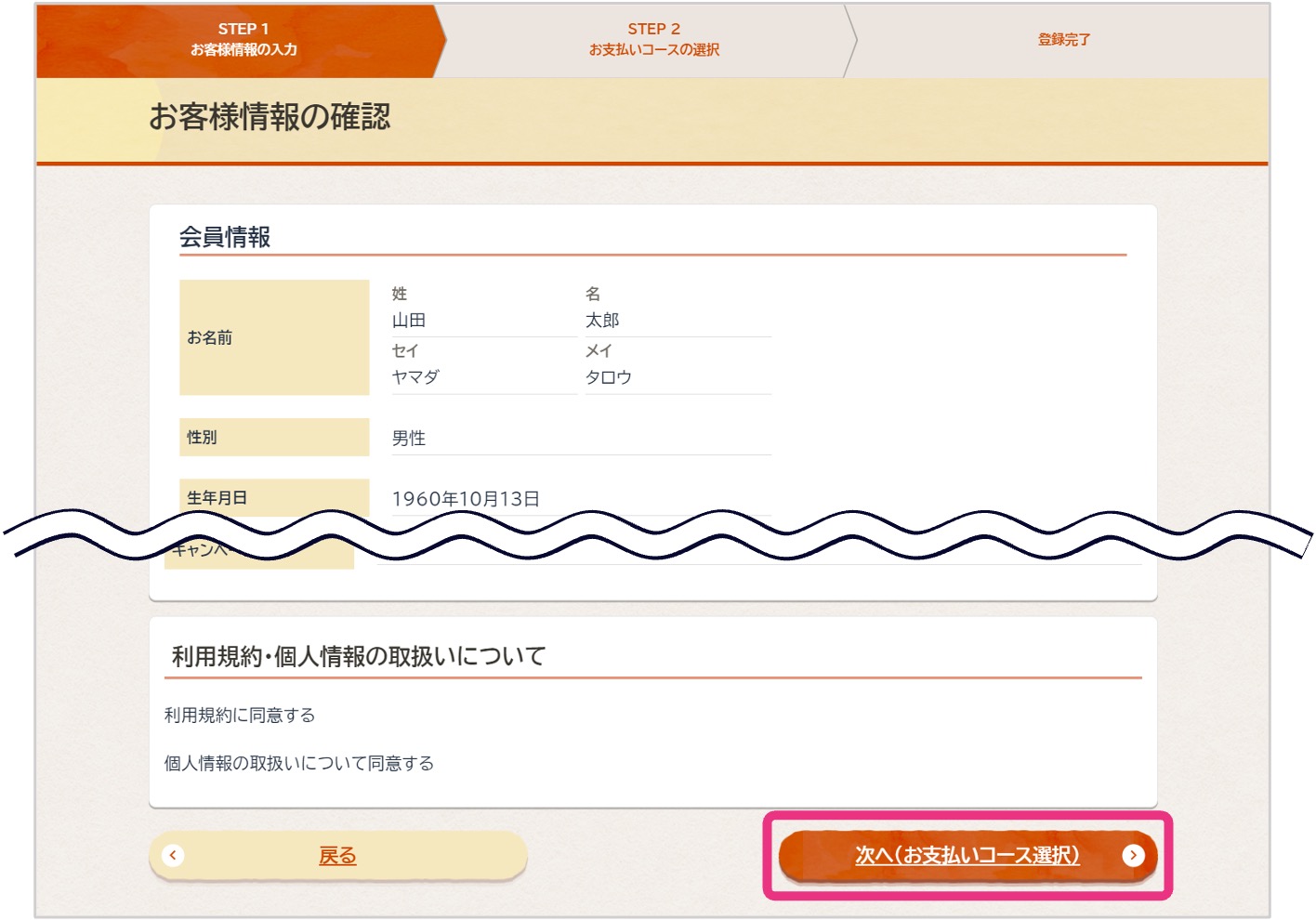Click the 戻る link to go back
Image resolution: width=1316 pixels, height=920 pixels.
click(336, 855)
